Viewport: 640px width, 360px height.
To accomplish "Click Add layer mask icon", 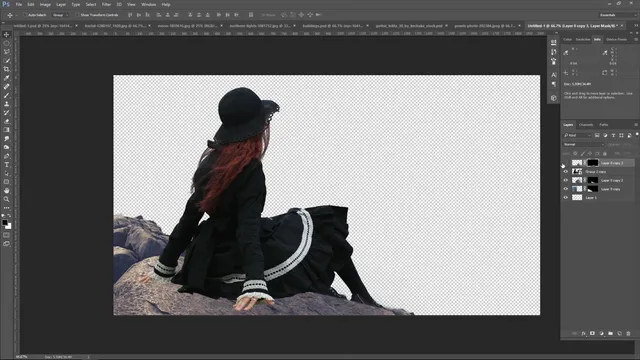I will [592, 333].
